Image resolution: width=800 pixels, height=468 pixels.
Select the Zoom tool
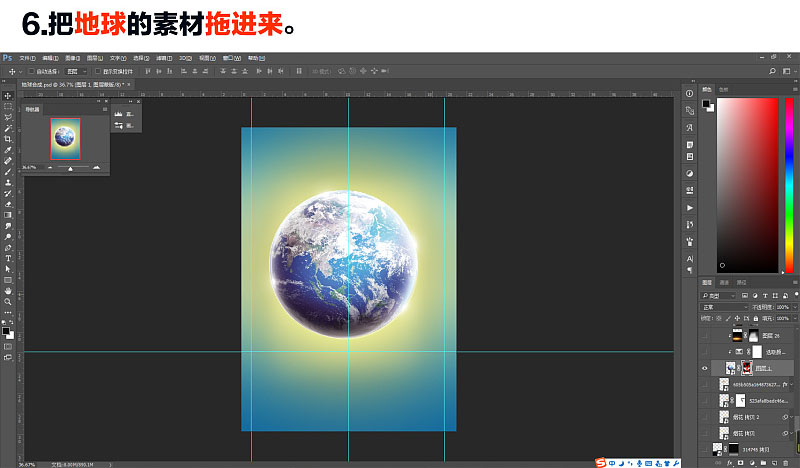point(8,302)
